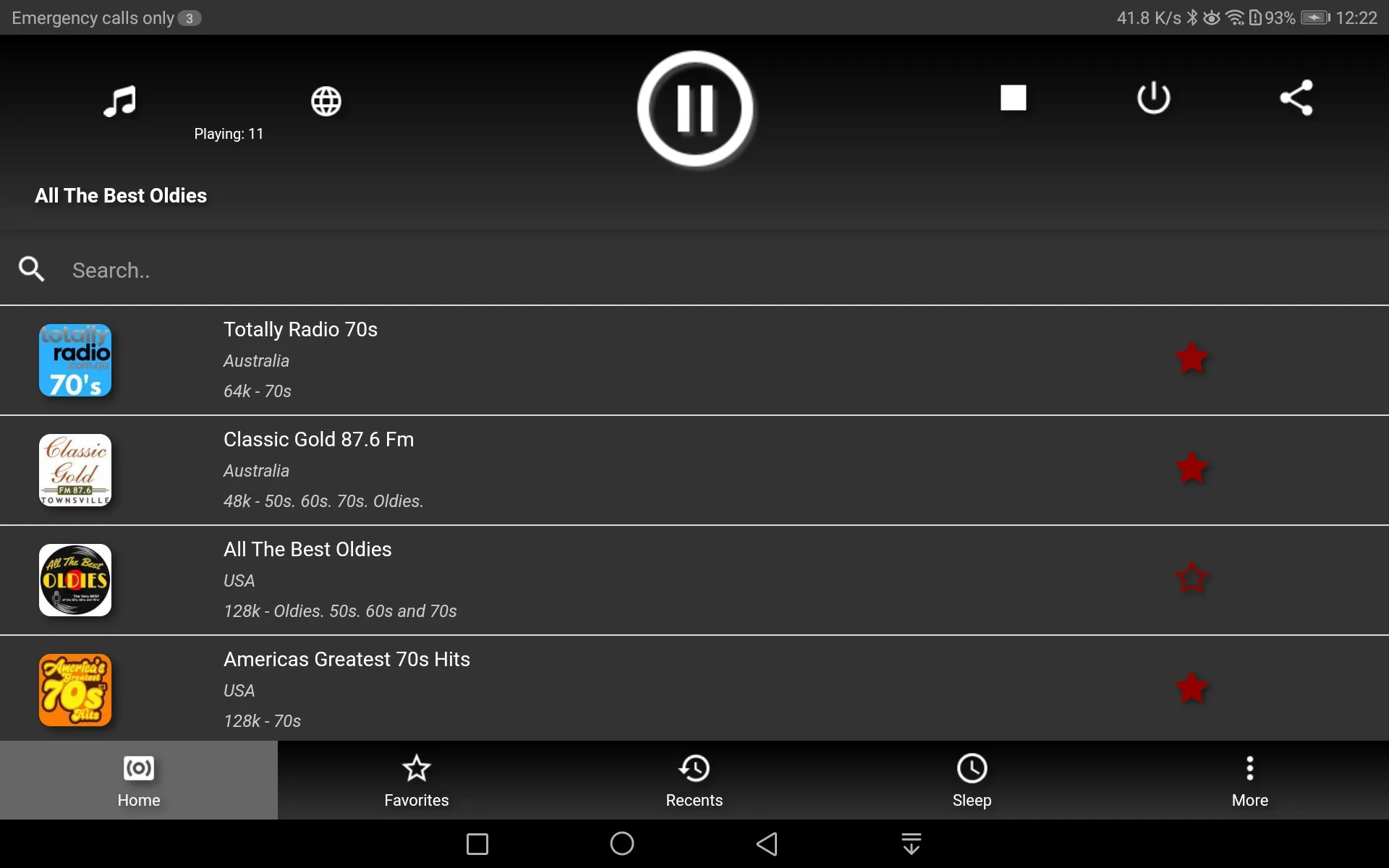This screenshot has width=1389, height=868.
Task: Tap the Sleep timer icon
Action: pyautogui.click(x=972, y=780)
